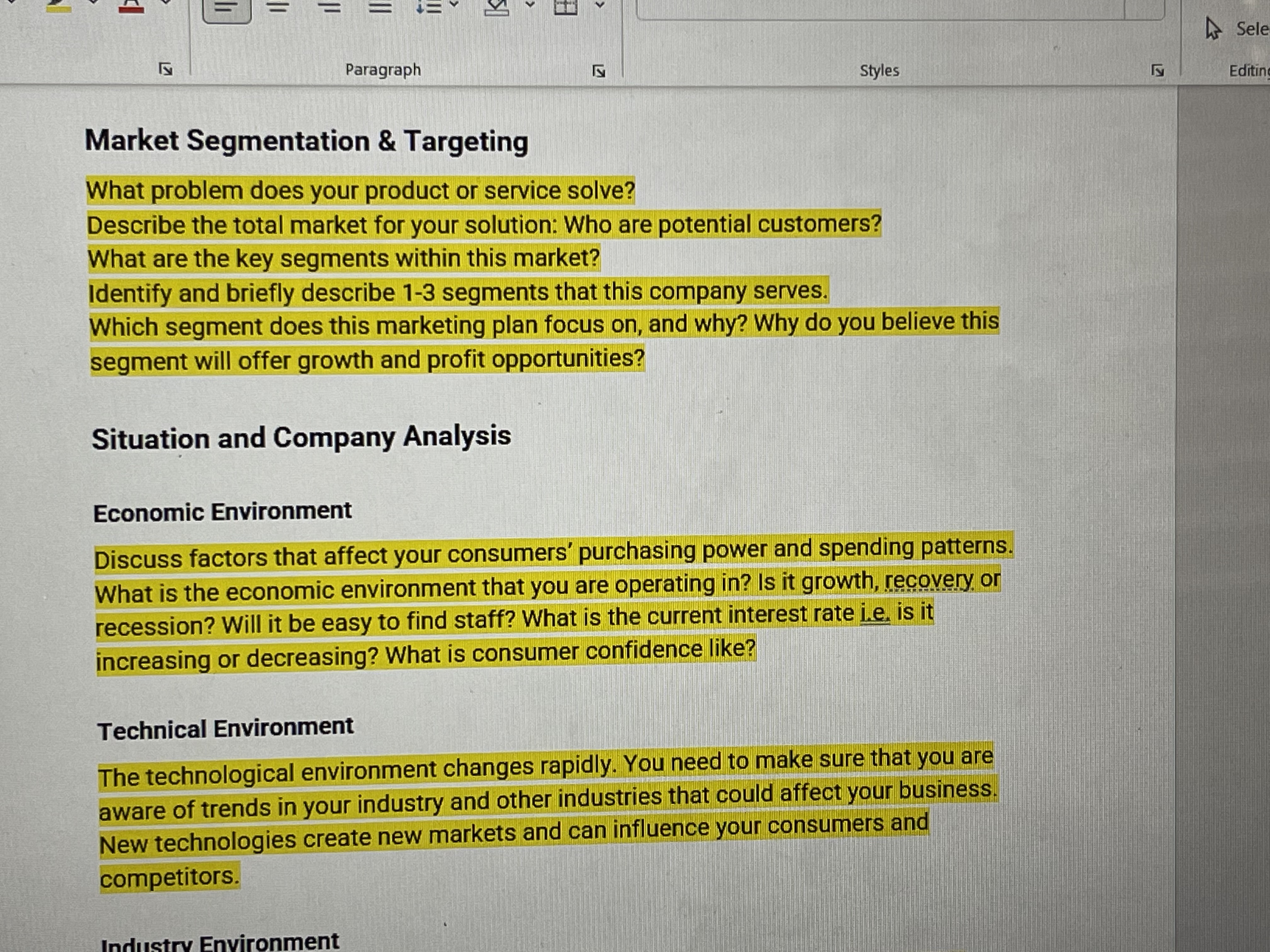
Task: Click the line 'segment will offer growth and profit opportunities?'
Action: [368, 360]
